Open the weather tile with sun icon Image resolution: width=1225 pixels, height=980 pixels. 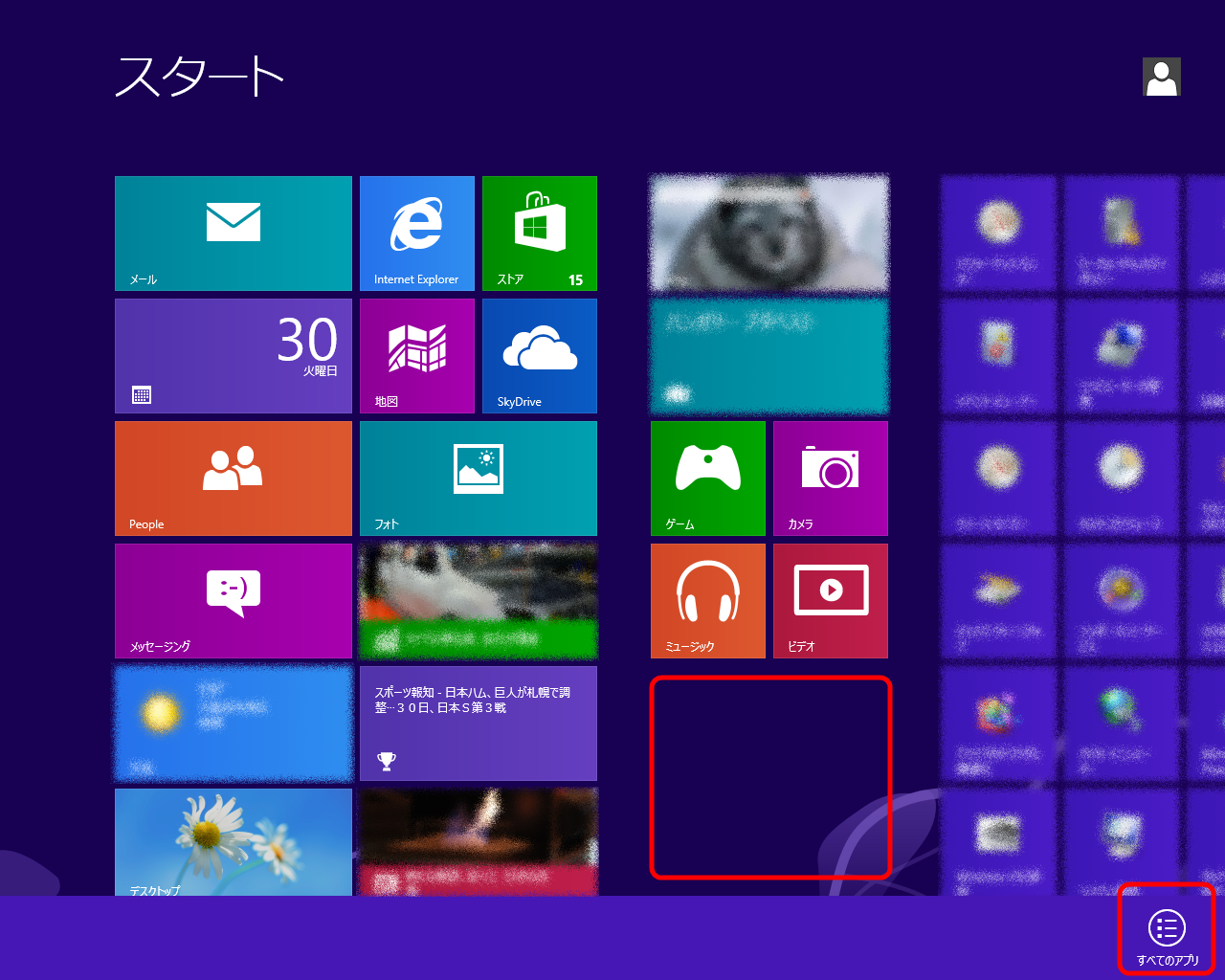pyautogui.click(x=234, y=724)
